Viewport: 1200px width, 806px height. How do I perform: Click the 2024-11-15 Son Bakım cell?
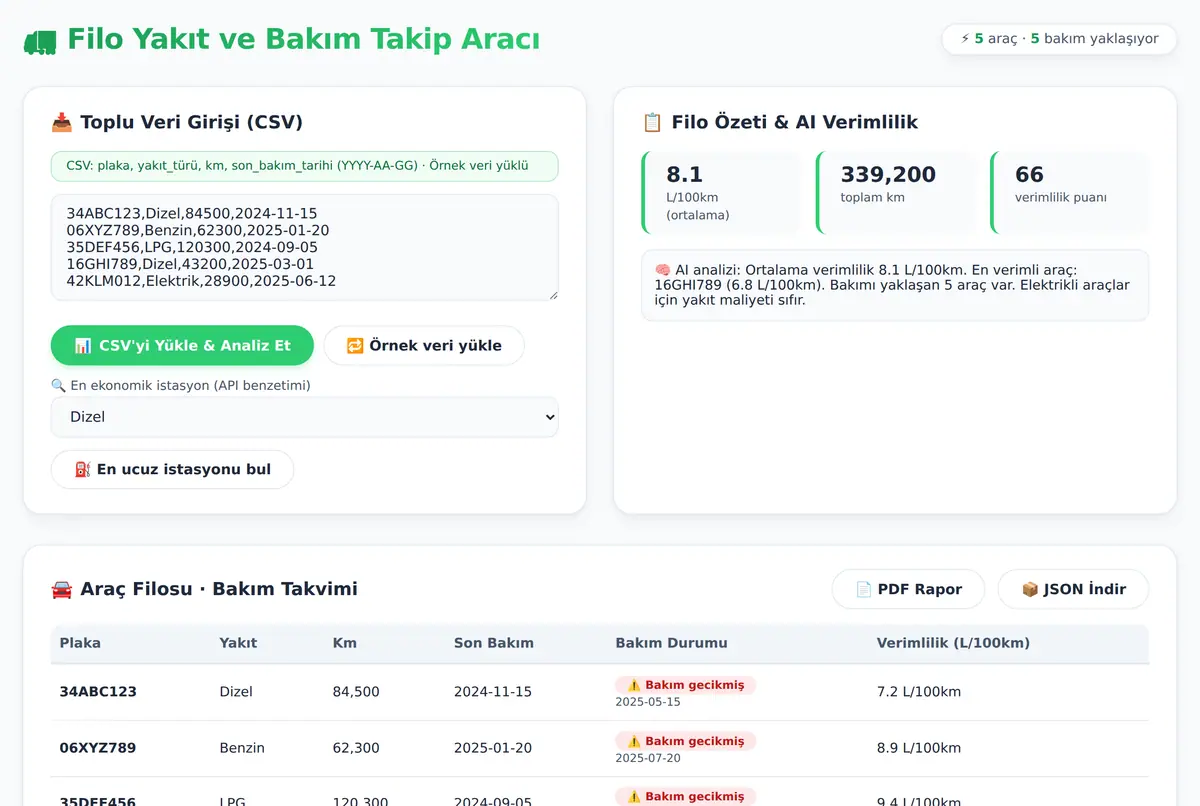[x=493, y=692]
